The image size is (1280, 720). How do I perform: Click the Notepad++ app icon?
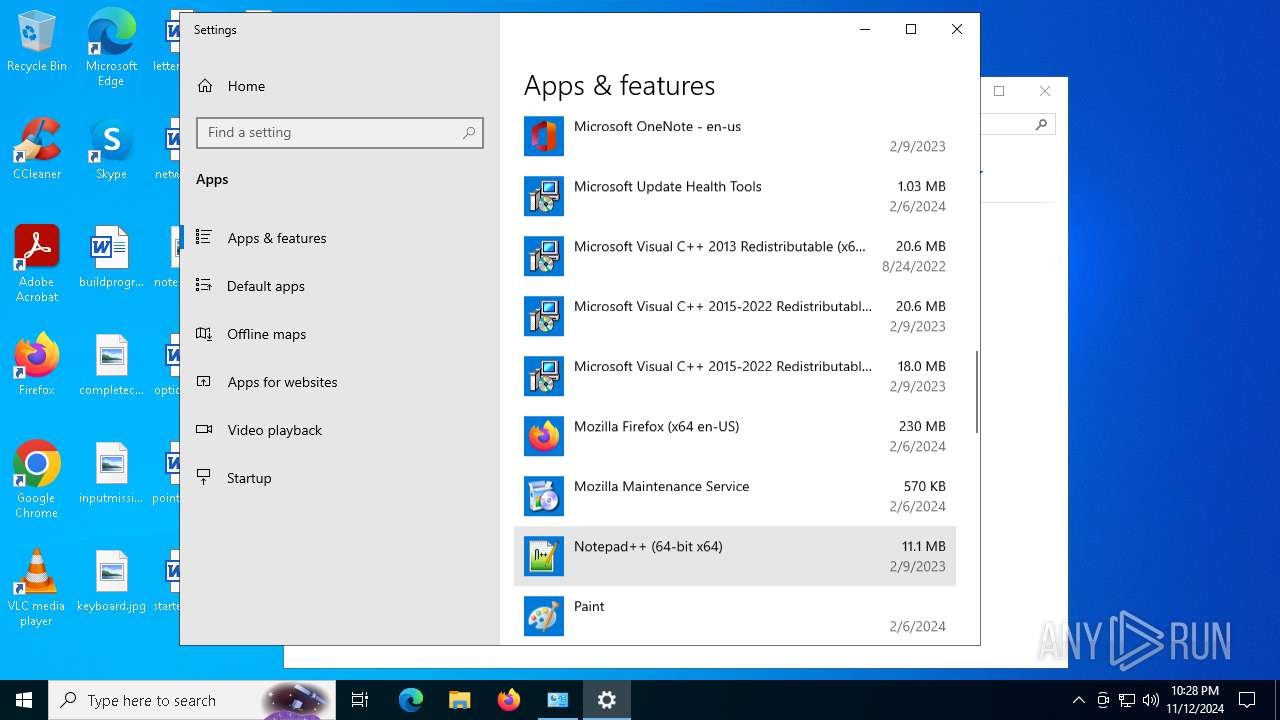pos(544,556)
